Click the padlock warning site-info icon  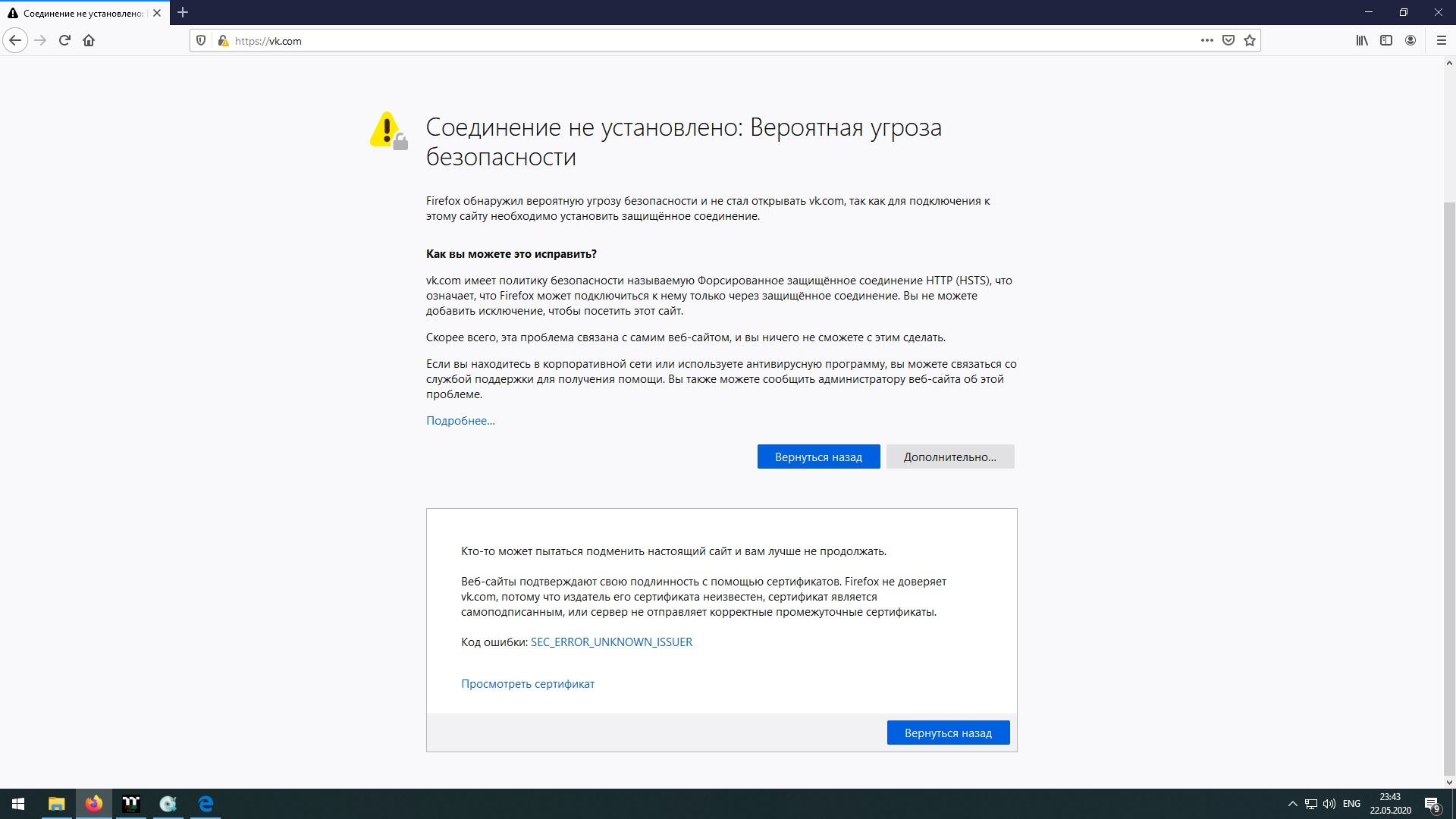(223, 40)
